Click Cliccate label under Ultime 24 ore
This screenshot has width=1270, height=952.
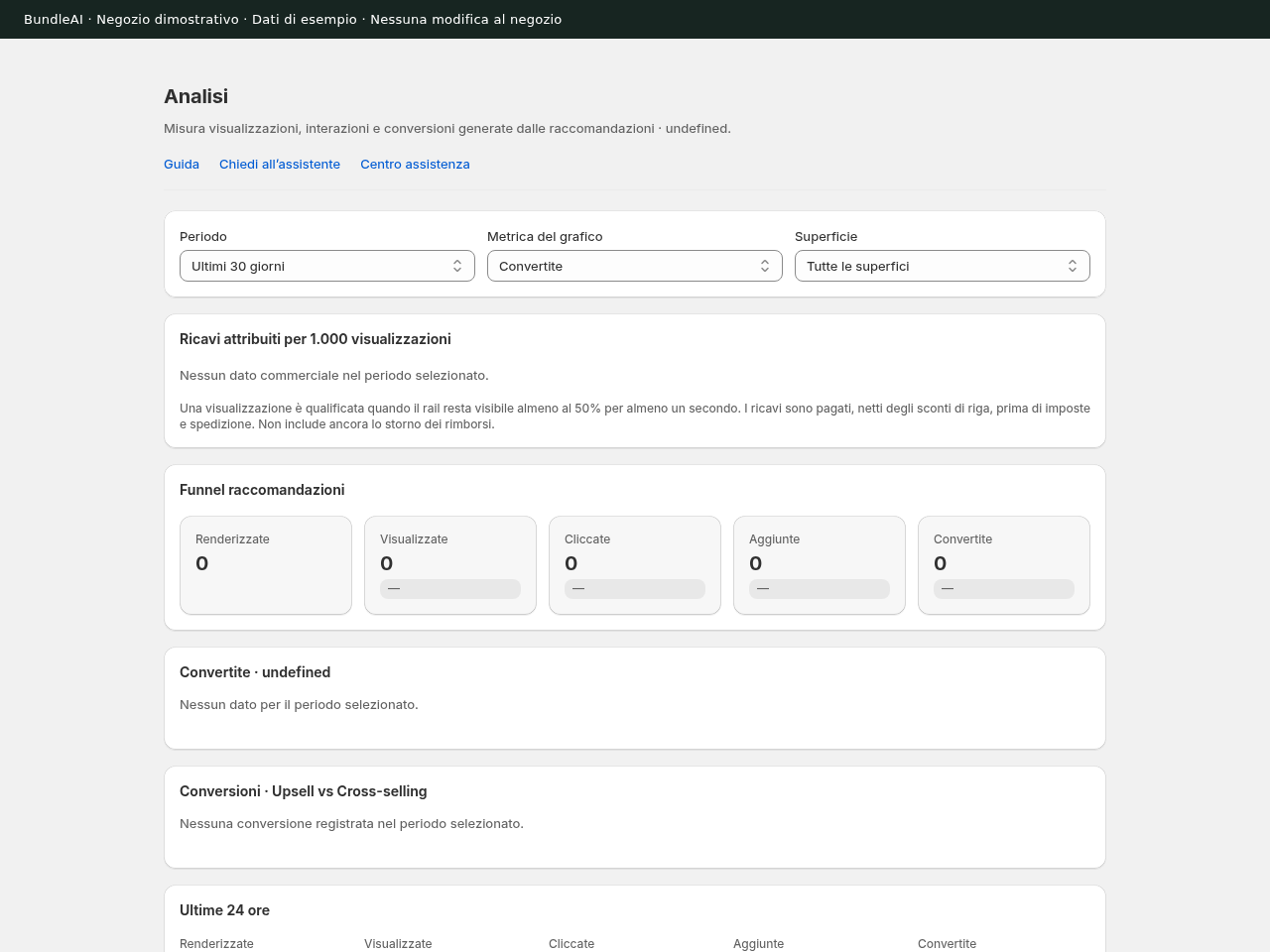coord(571,944)
